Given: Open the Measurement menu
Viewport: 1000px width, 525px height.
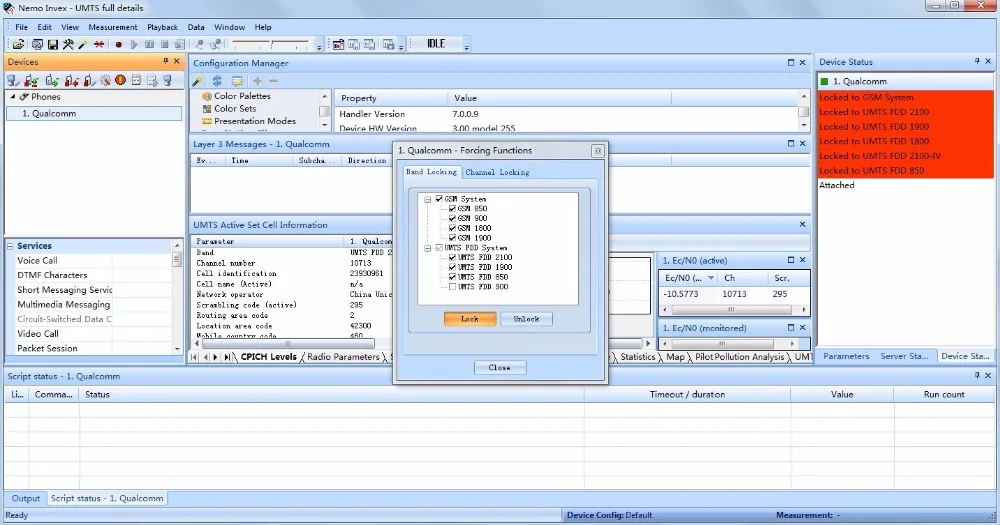Looking at the screenshot, I should 113,27.
